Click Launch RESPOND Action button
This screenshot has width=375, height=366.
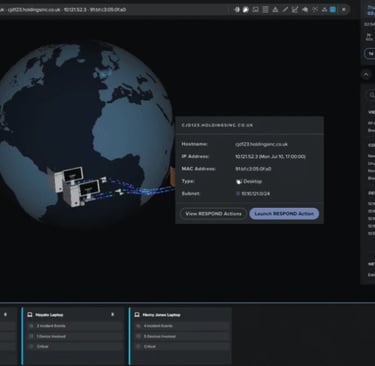point(284,214)
